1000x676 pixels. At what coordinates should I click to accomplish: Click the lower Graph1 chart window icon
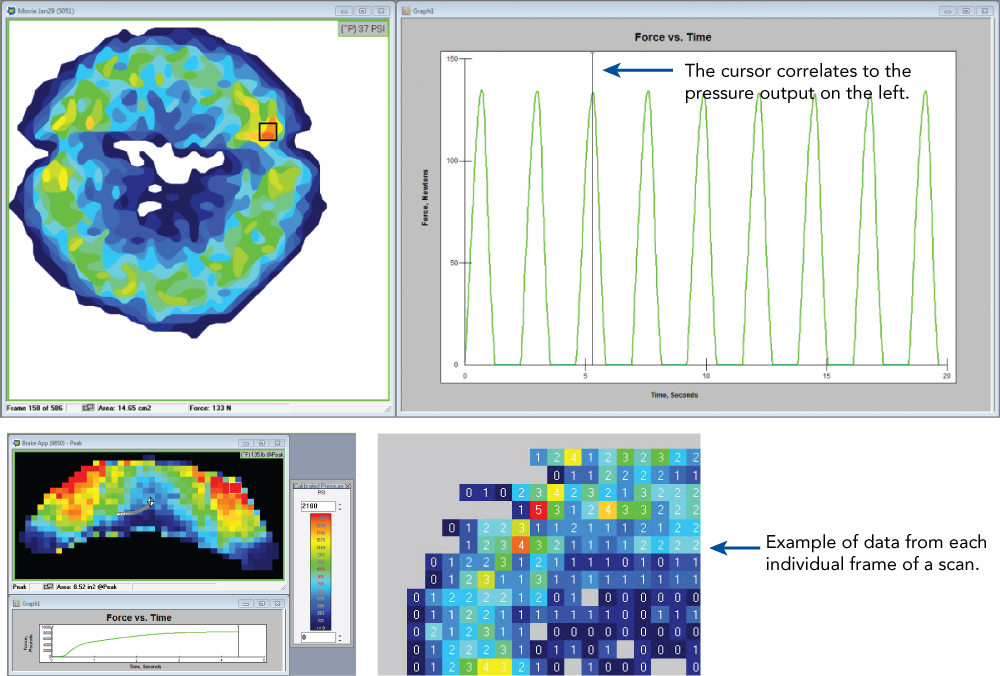pos(17,603)
